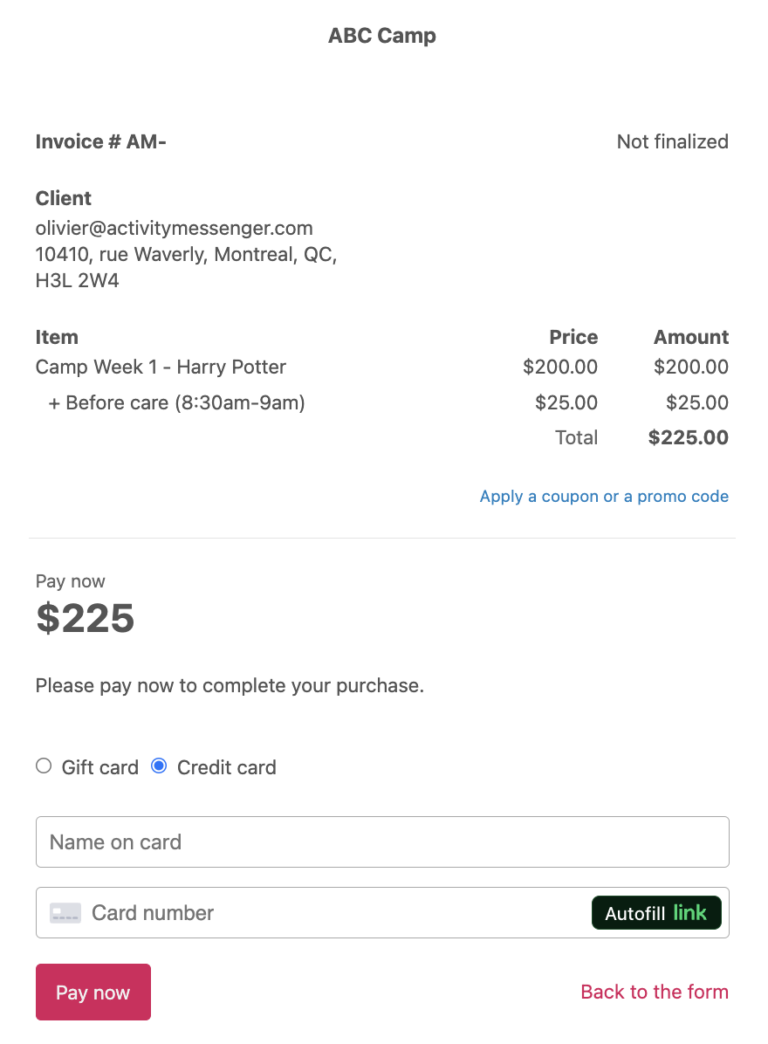Viewport: 768px width, 1044px height.
Task: Click the Total $225.00 amount
Action: 688,437
